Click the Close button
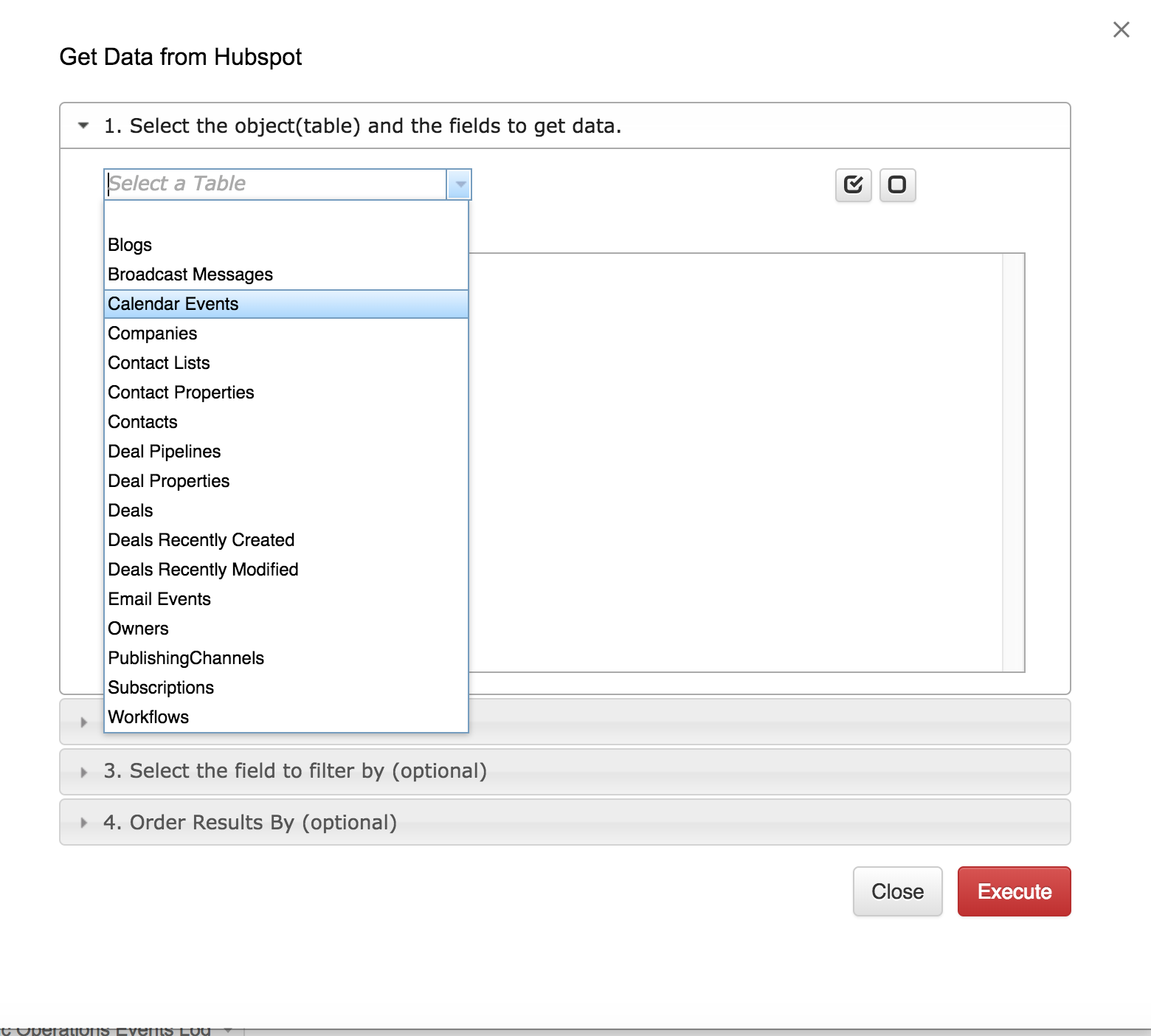 [x=897, y=891]
